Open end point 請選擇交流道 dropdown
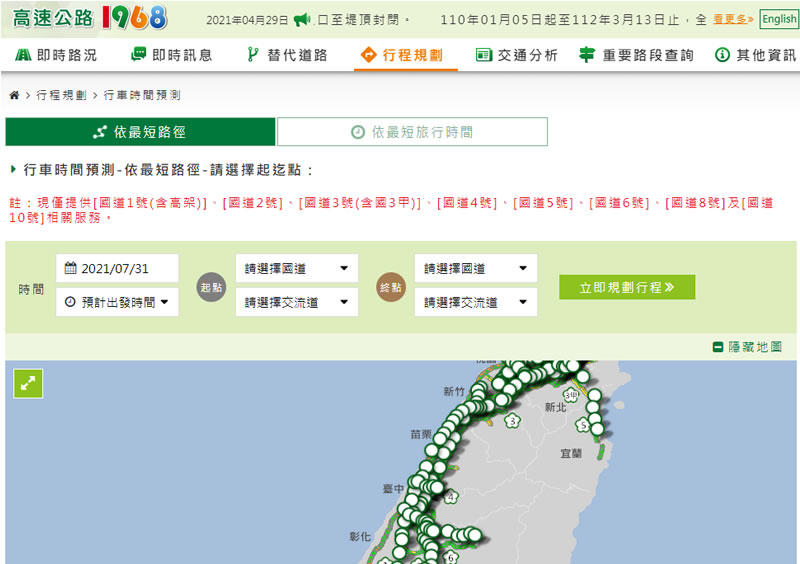This screenshot has height=564, width=800. pyautogui.click(x=475, y=302)
